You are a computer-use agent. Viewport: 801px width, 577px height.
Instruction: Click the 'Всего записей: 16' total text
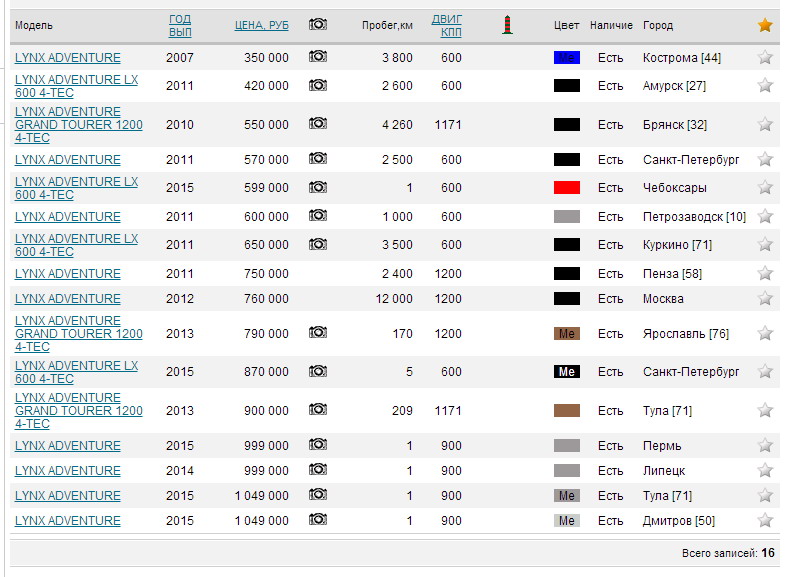728,553
